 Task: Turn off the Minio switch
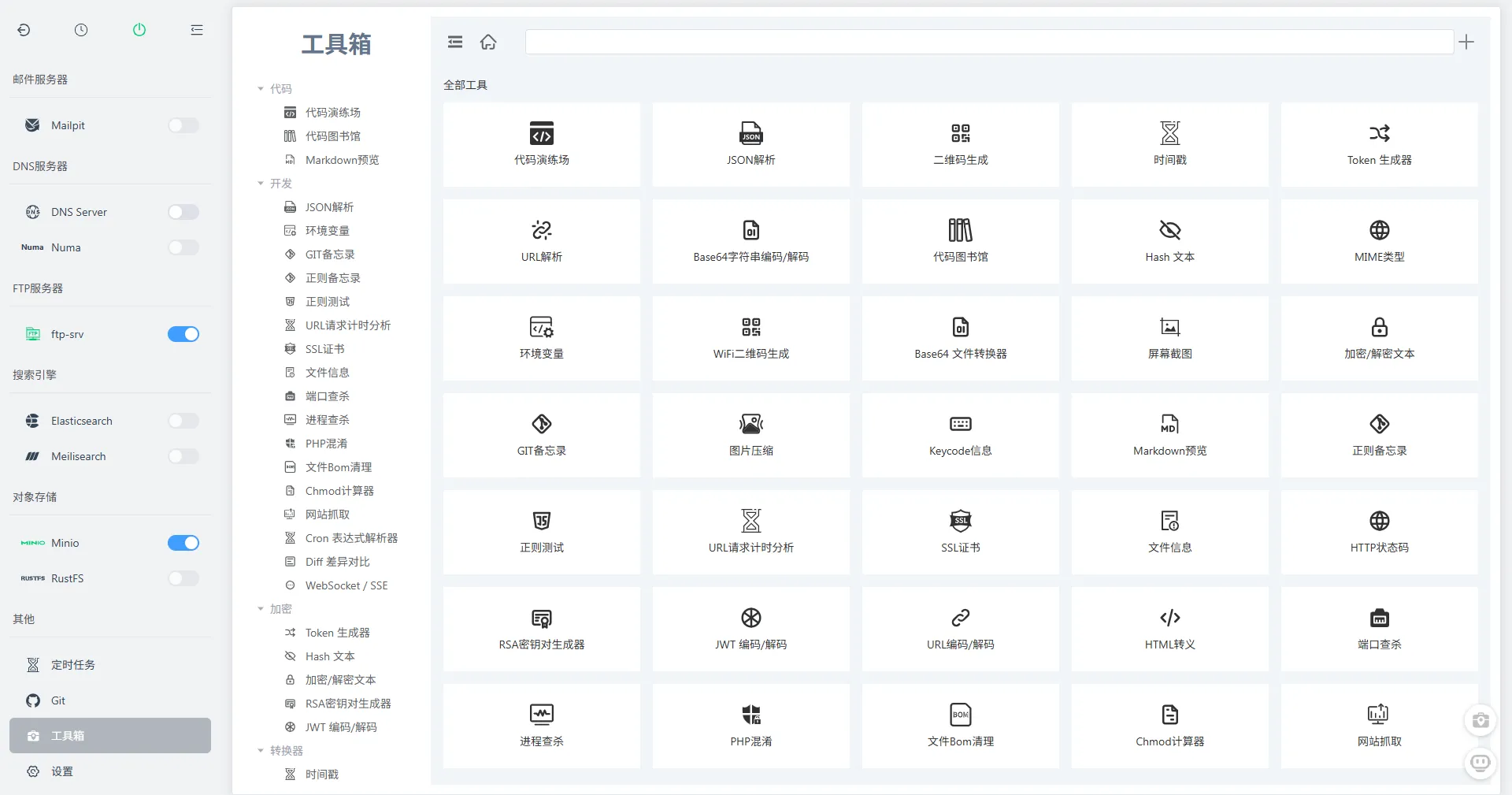coord(183,543)
